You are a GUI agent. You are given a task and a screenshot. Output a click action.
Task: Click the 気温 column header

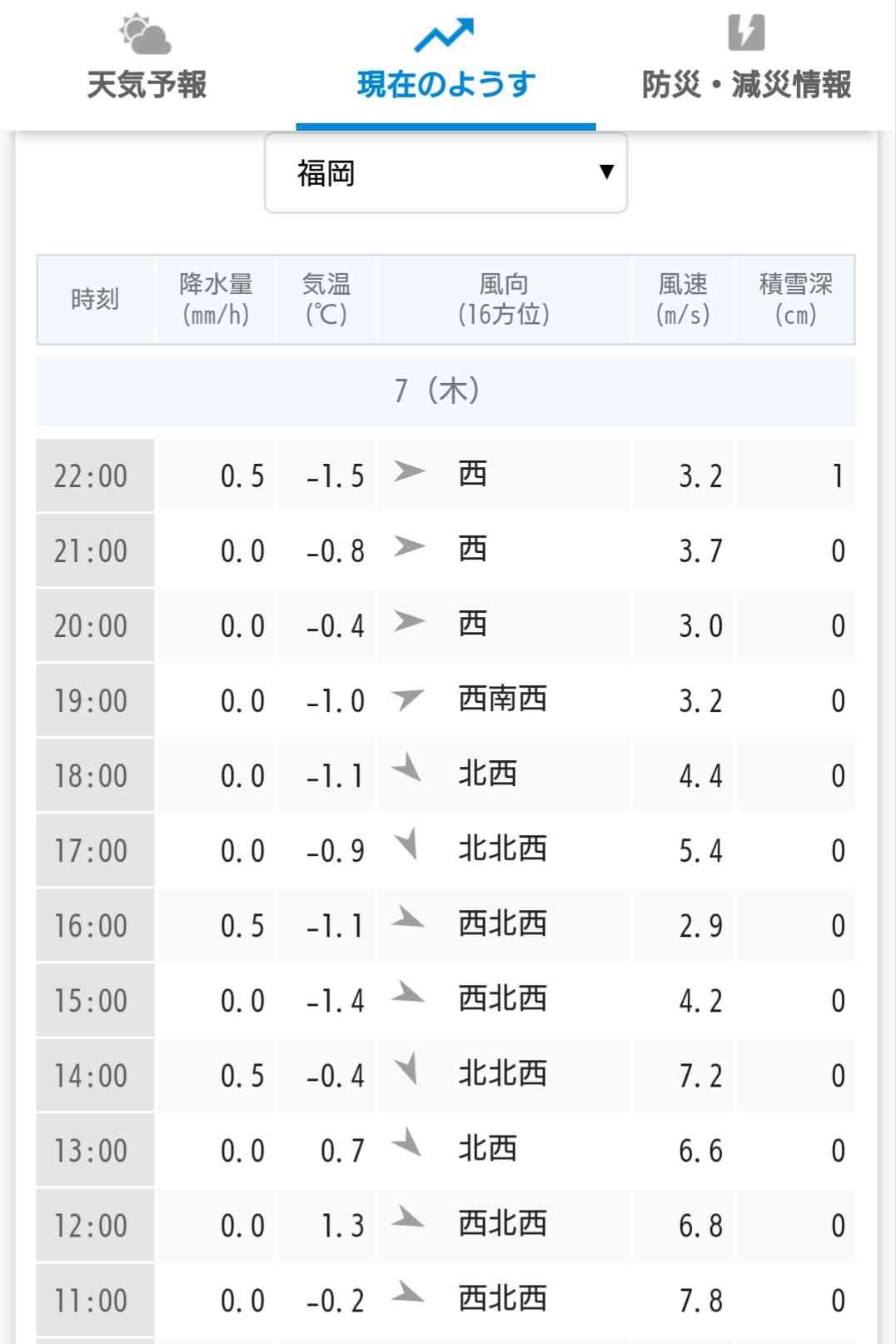pyautogui.click(x=326, y=299)
